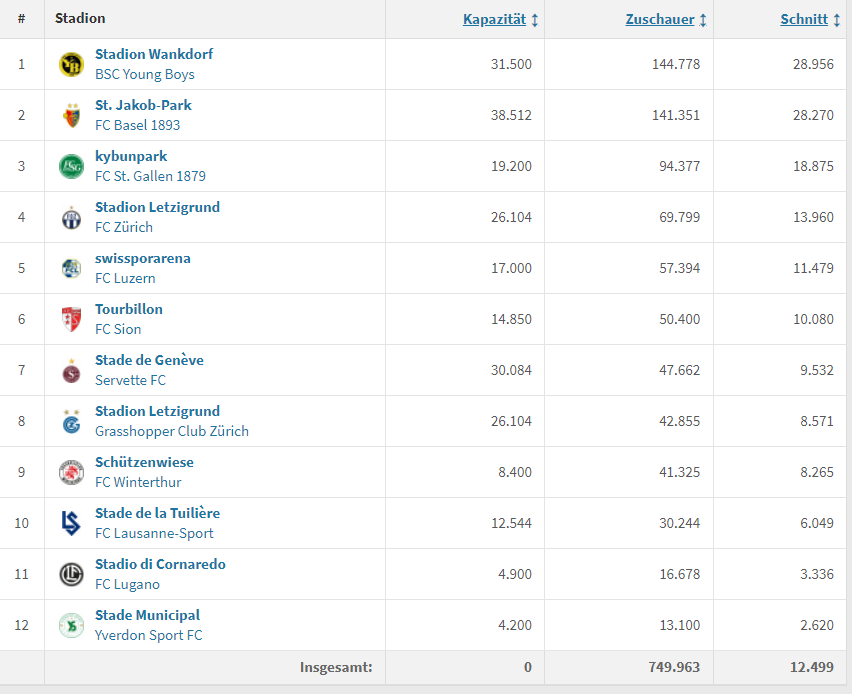Open the Schützenwiese stadium link
The height and width of the screenshot is (694, 852).
(x=145, y=462)
